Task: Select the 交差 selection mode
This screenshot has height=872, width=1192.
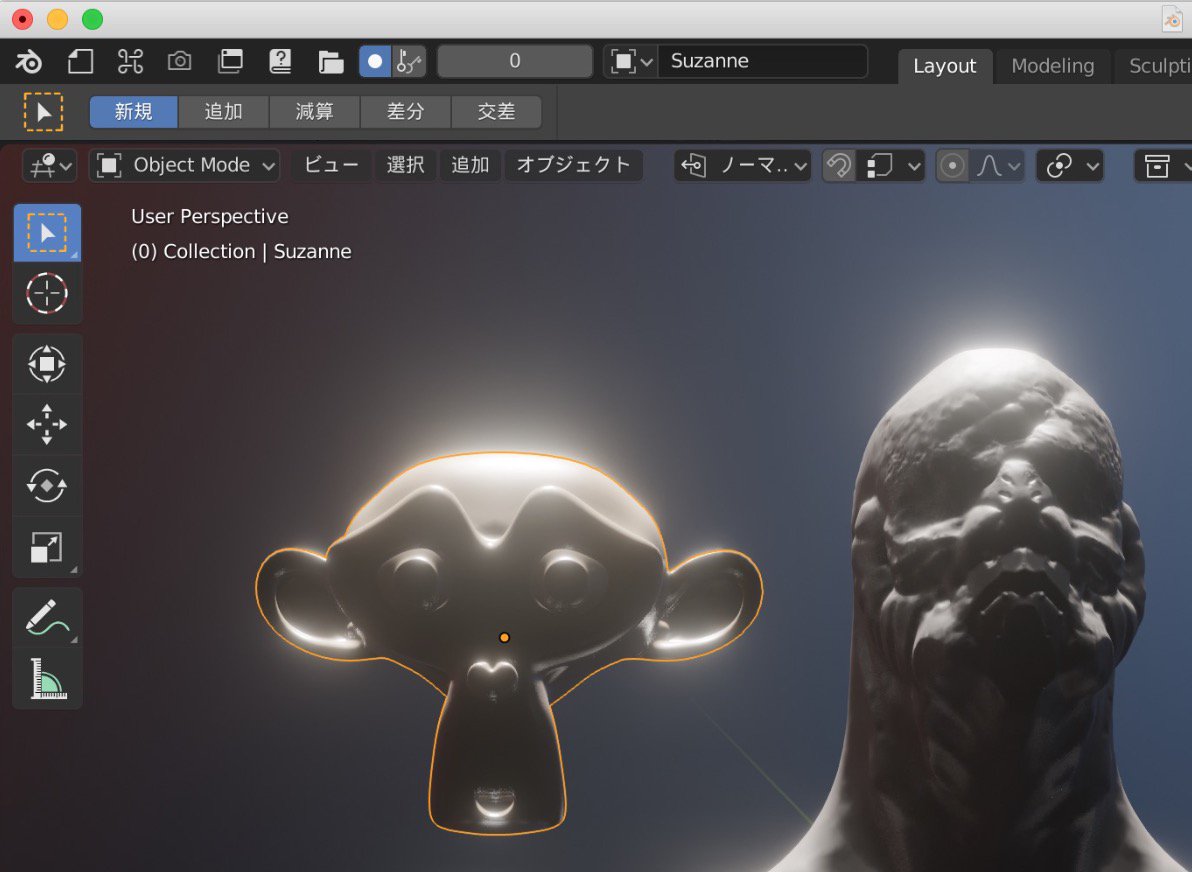Action: [x=496, y=112]
